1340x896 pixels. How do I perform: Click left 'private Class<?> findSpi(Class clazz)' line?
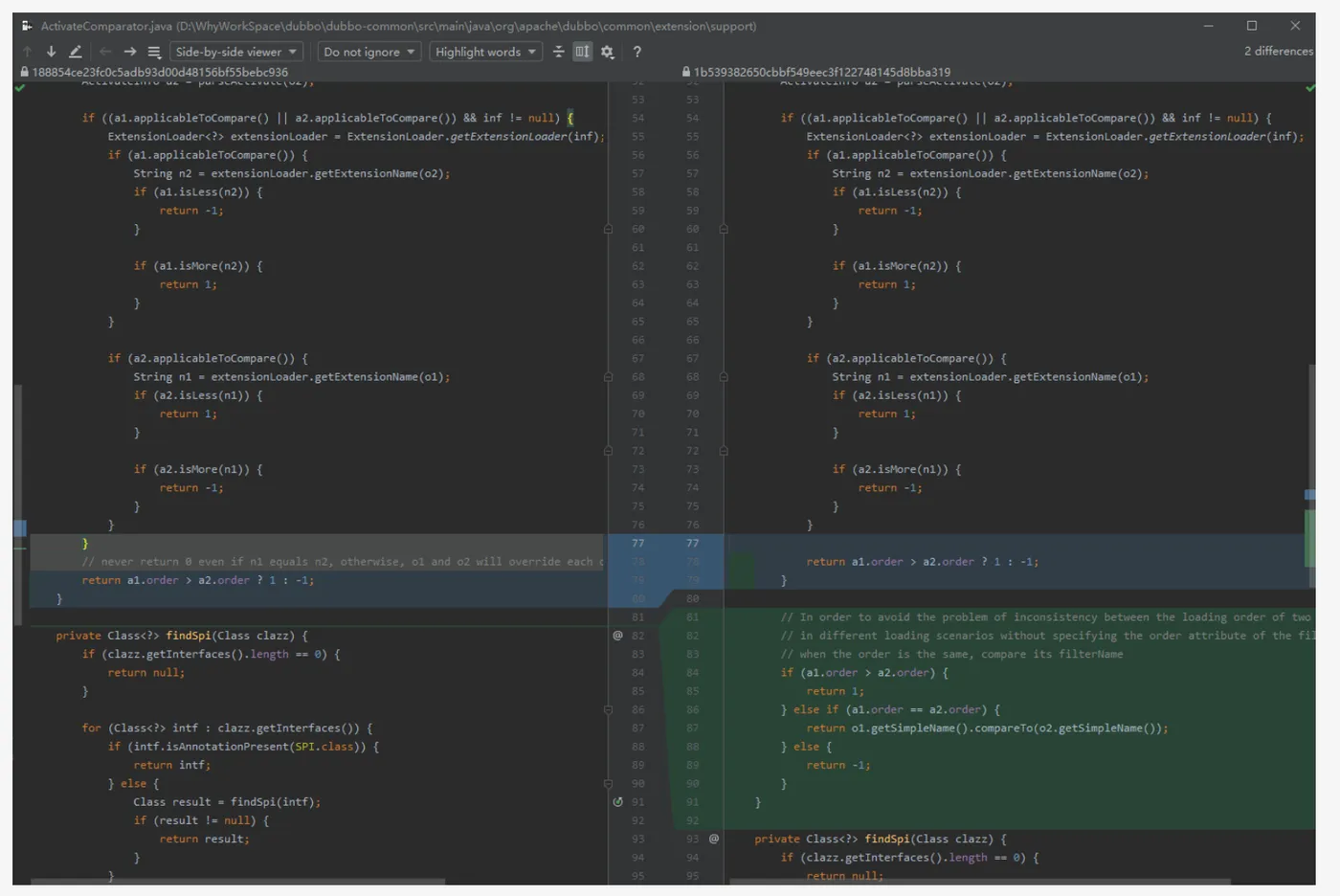(182, 636)
